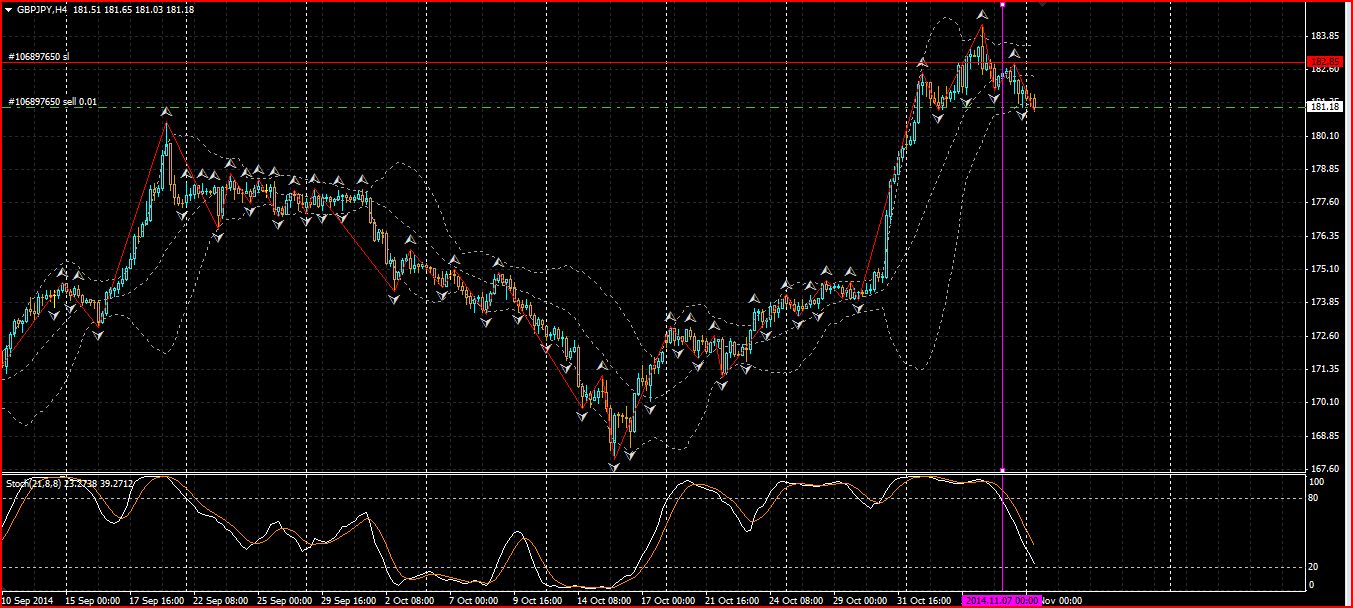
Task: Click the up fractal arrow above the 17 Sep peak
Action: [167, 111]
